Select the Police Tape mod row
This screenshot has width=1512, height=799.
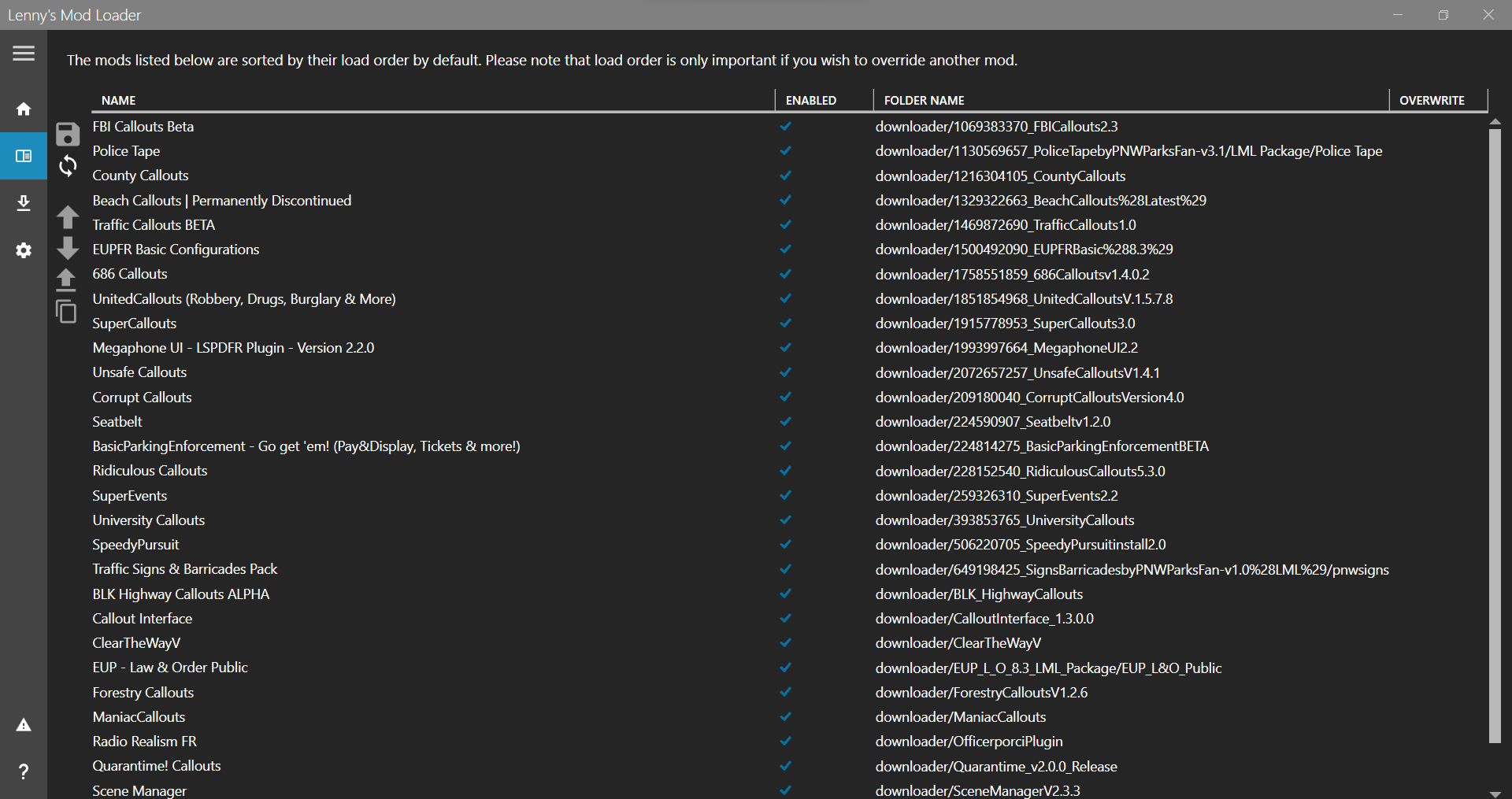point(126,151)
